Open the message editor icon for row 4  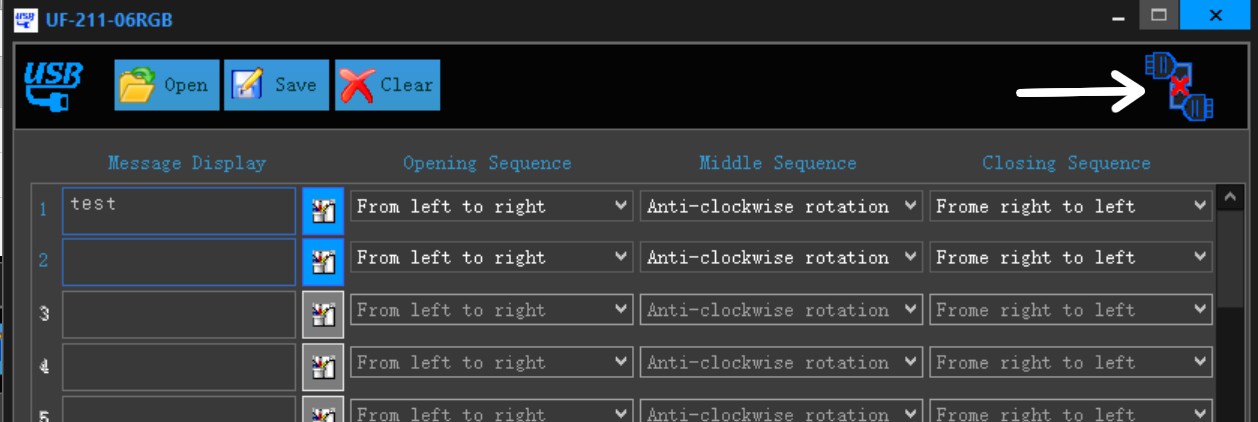pyautogui.click(x=323, y=367)
